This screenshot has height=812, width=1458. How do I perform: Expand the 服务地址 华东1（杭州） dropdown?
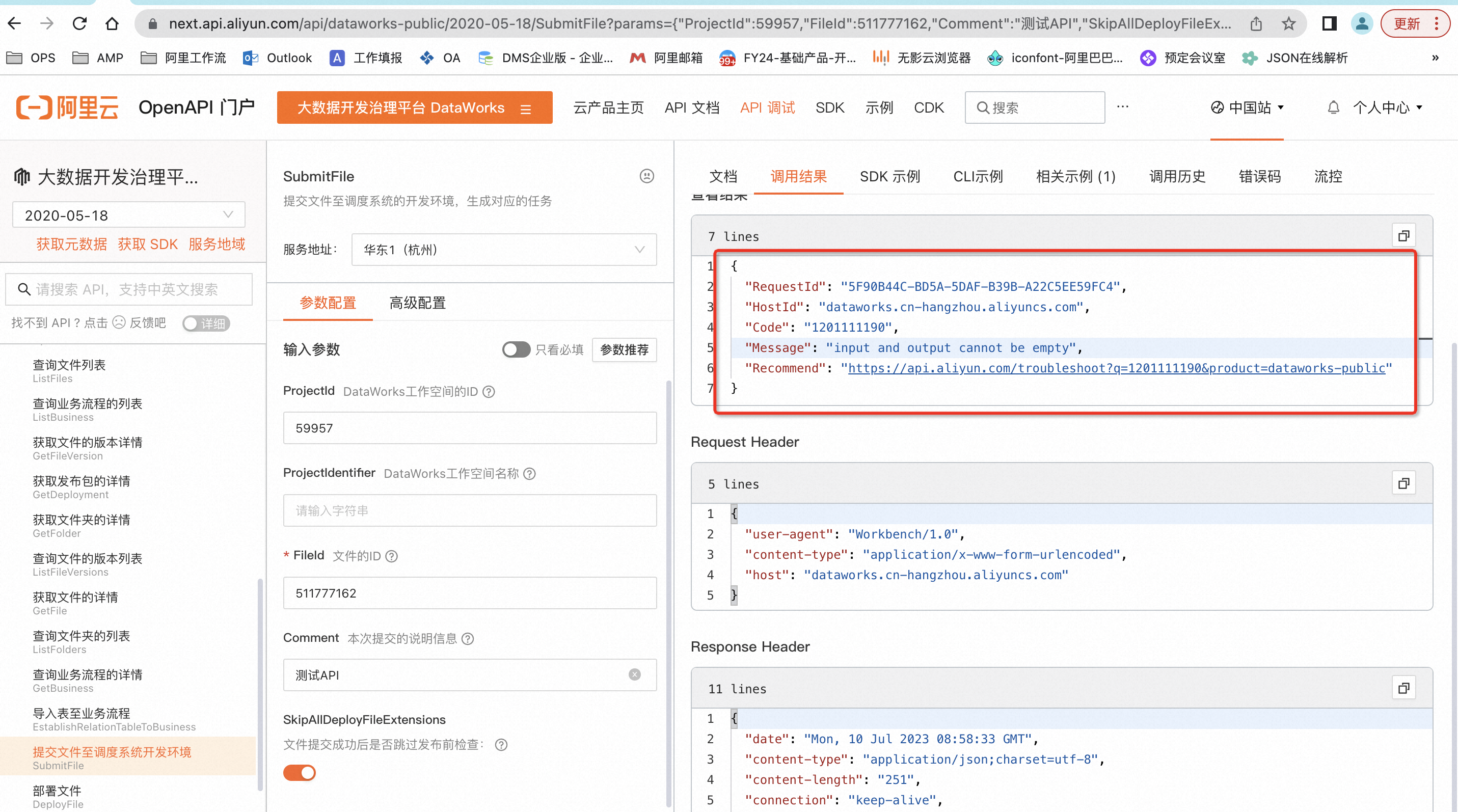tap(503, 250)
